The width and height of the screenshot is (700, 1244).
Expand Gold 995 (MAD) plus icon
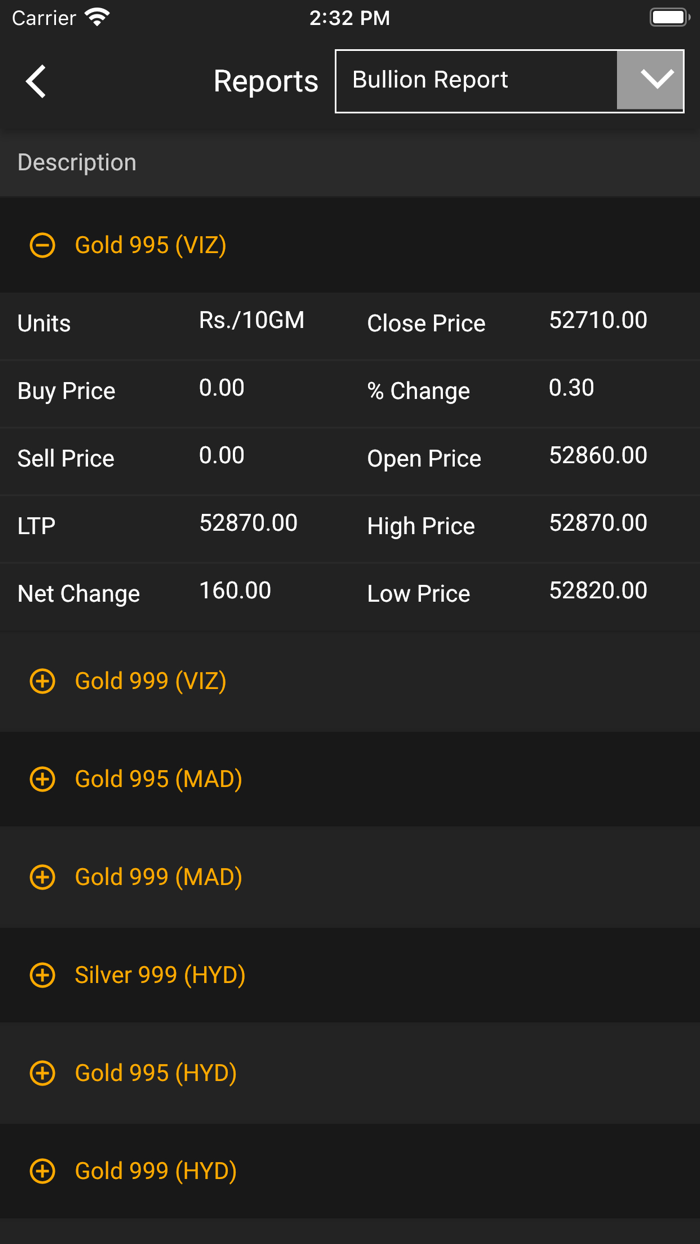click(x=42, y=779)
